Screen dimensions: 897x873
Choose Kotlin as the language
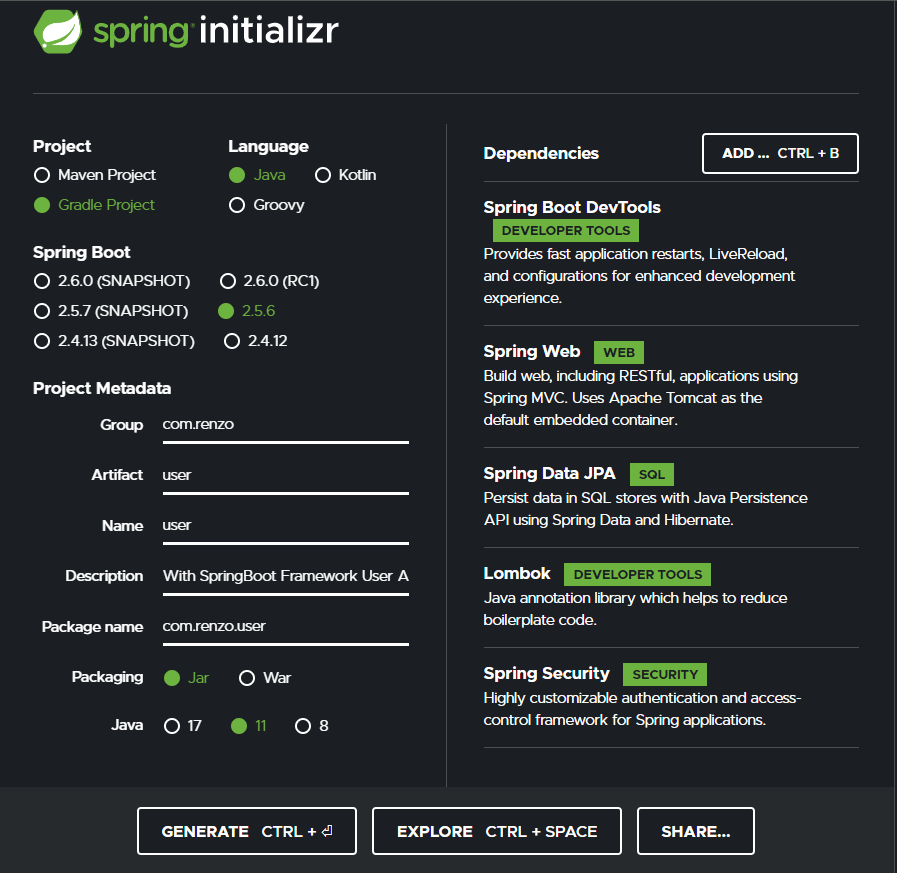pos(323,175)
